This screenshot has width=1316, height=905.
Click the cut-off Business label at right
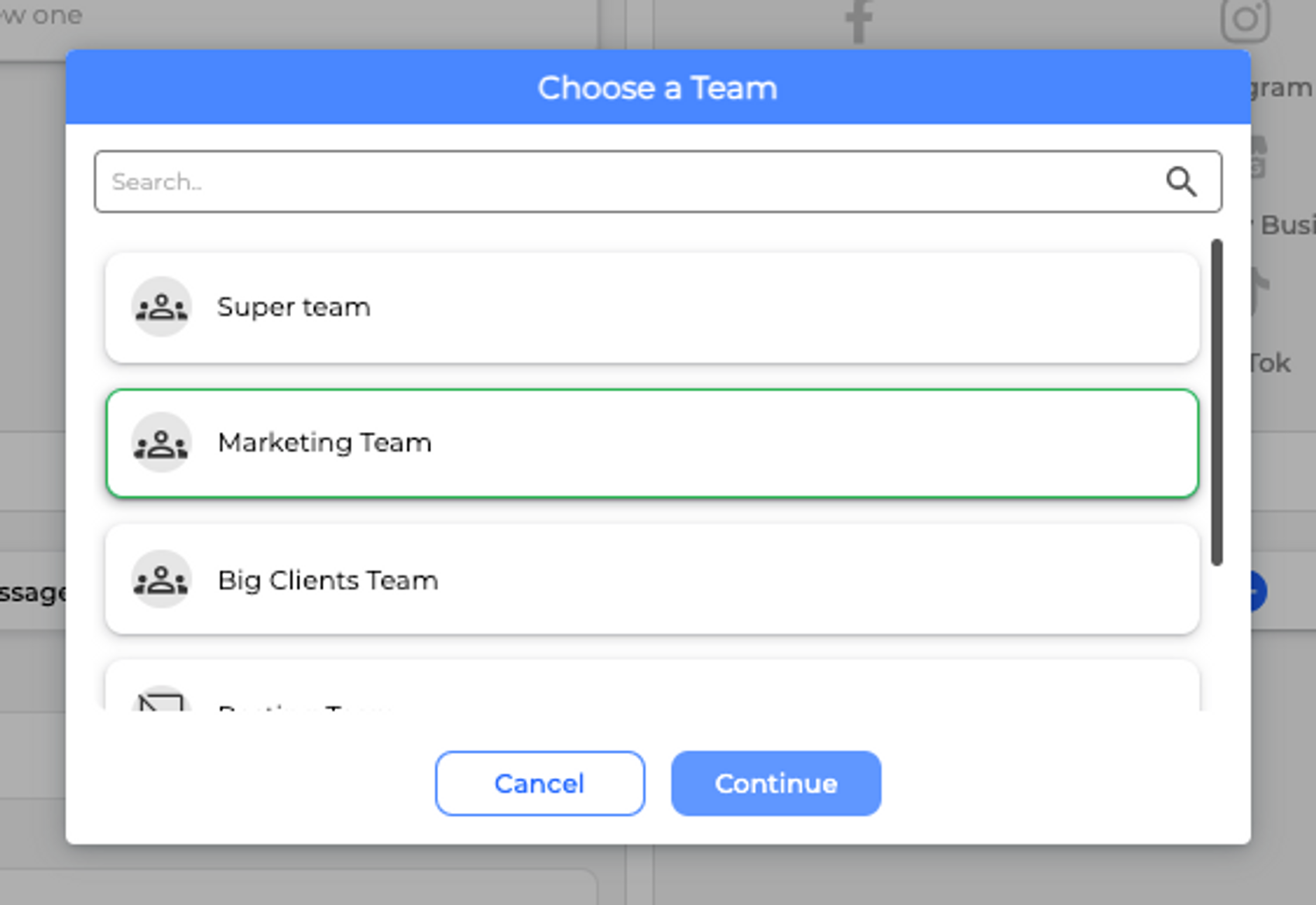point(1287,225)
